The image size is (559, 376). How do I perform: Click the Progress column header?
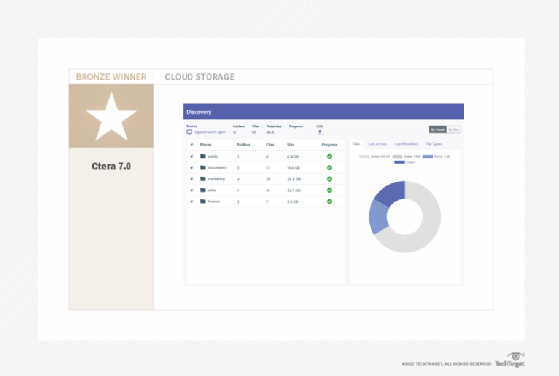(x=329, y=145)
